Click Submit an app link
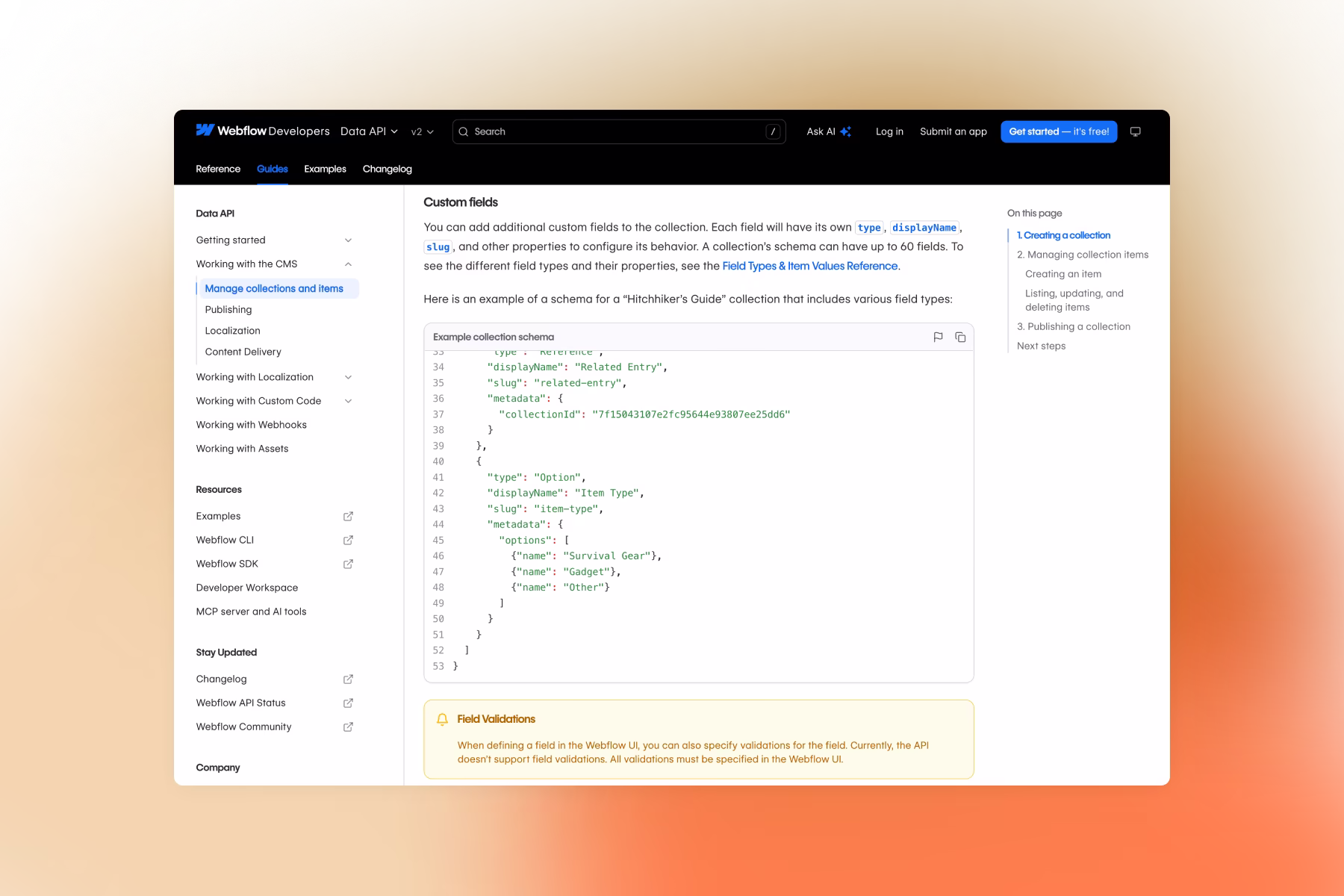 (953, 131)
